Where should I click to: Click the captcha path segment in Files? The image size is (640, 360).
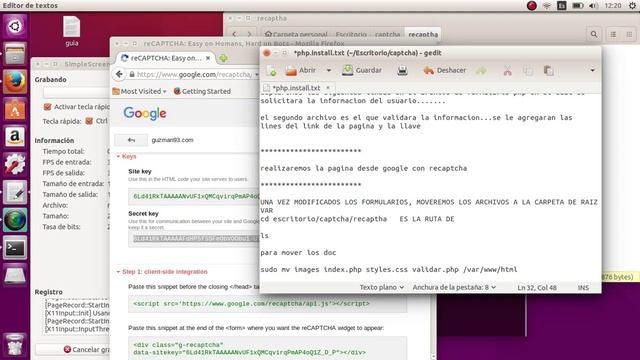387,34
